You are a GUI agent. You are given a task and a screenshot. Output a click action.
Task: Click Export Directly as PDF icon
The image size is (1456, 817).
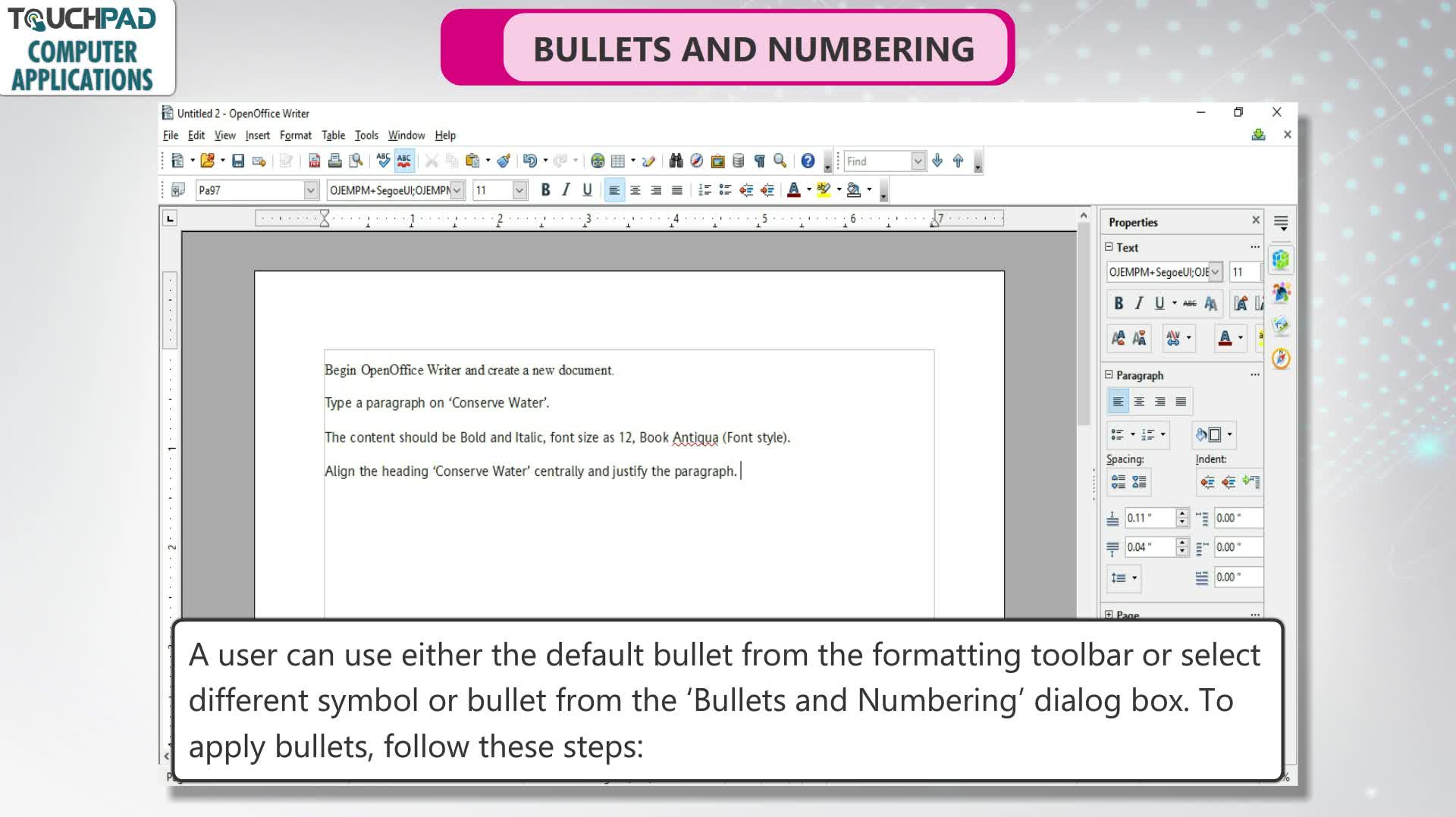tap(314, 161)
